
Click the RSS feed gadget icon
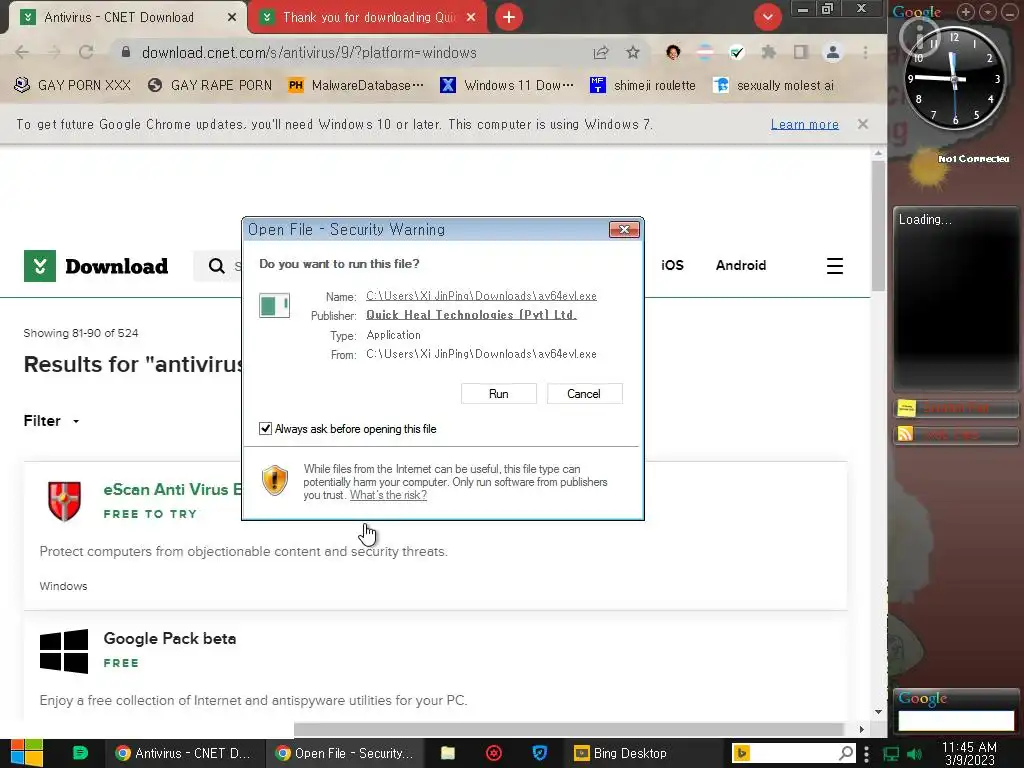[x=905, y=434]
